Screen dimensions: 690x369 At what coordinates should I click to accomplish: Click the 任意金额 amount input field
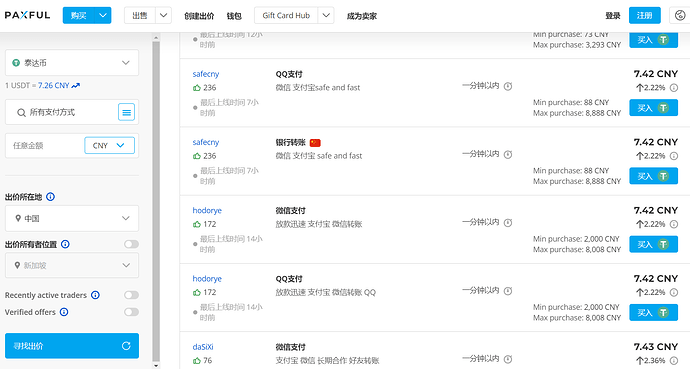click(45, 146)
